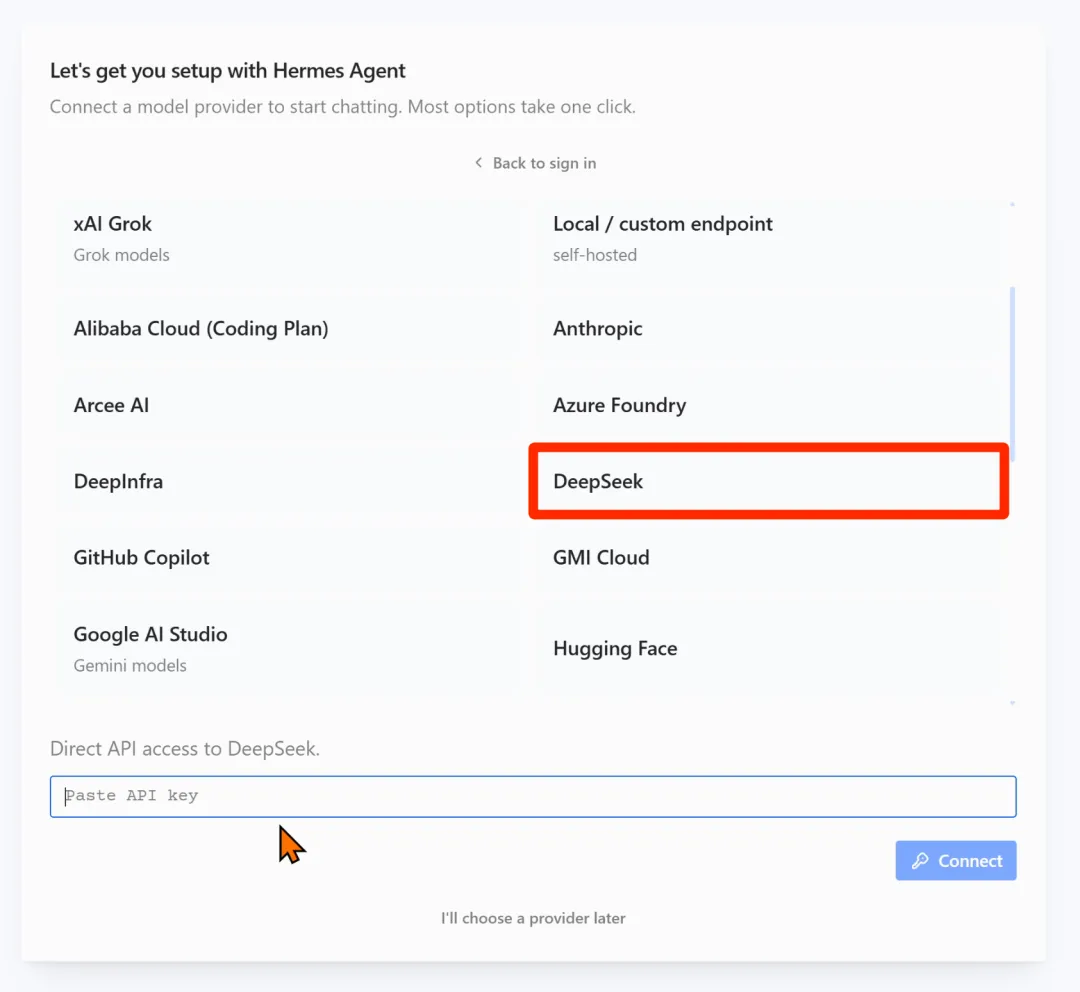Viewport: 1080px width, 992px height.
Task: Click the Connect button
Action: pos(956,860)
